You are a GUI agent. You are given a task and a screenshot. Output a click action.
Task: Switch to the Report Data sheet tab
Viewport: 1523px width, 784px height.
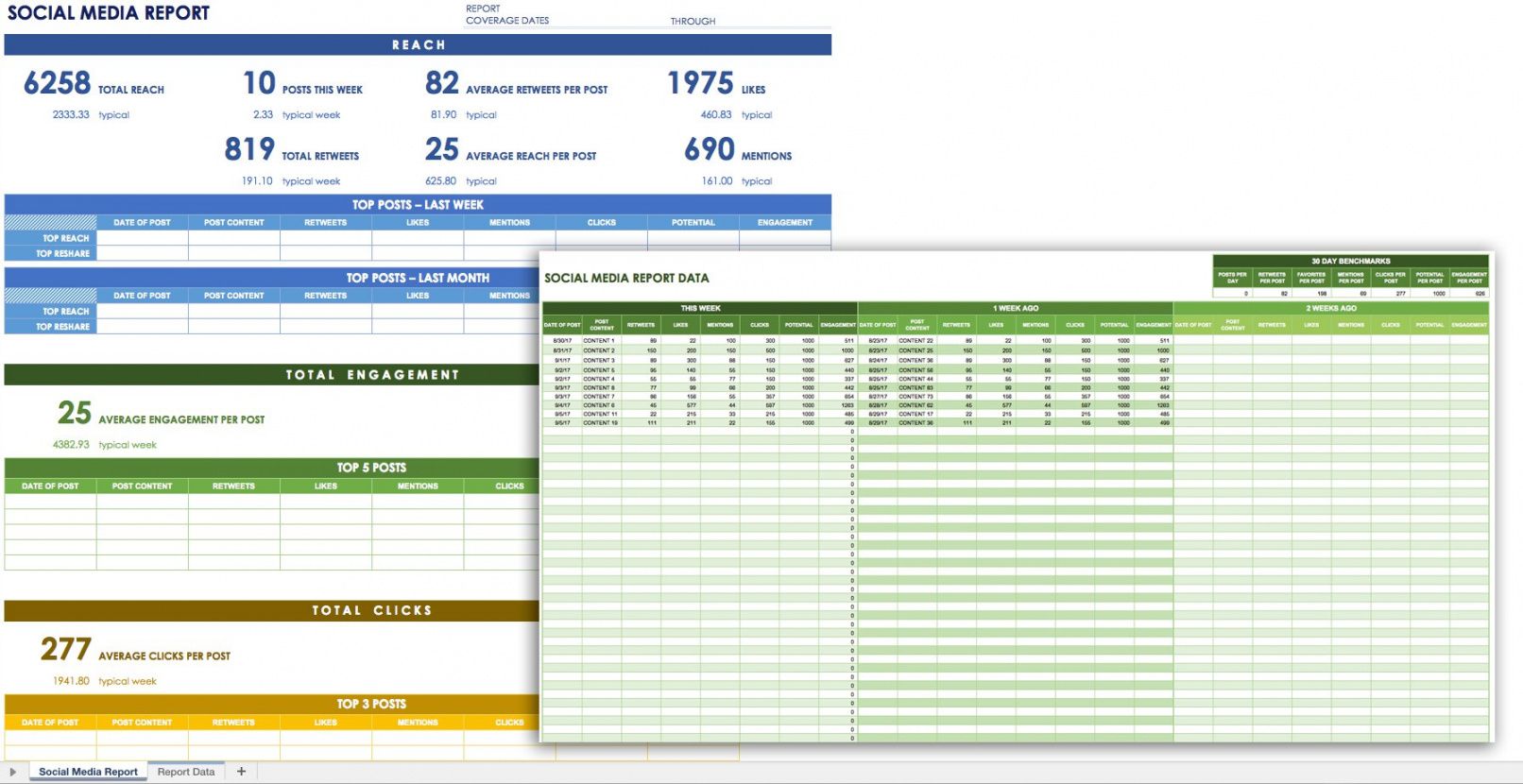(186, 772)
